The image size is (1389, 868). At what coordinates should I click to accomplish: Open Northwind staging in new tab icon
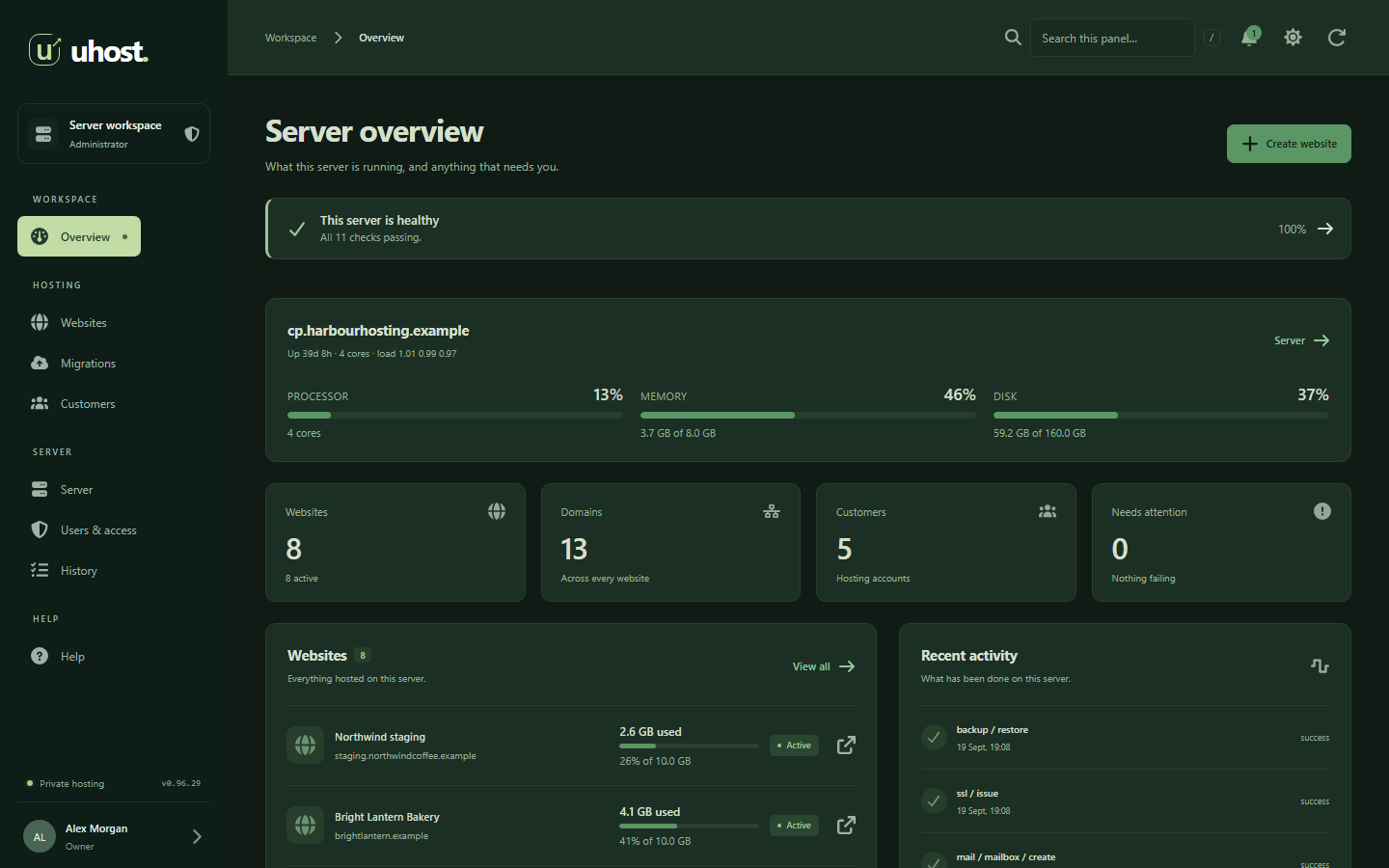846,746
